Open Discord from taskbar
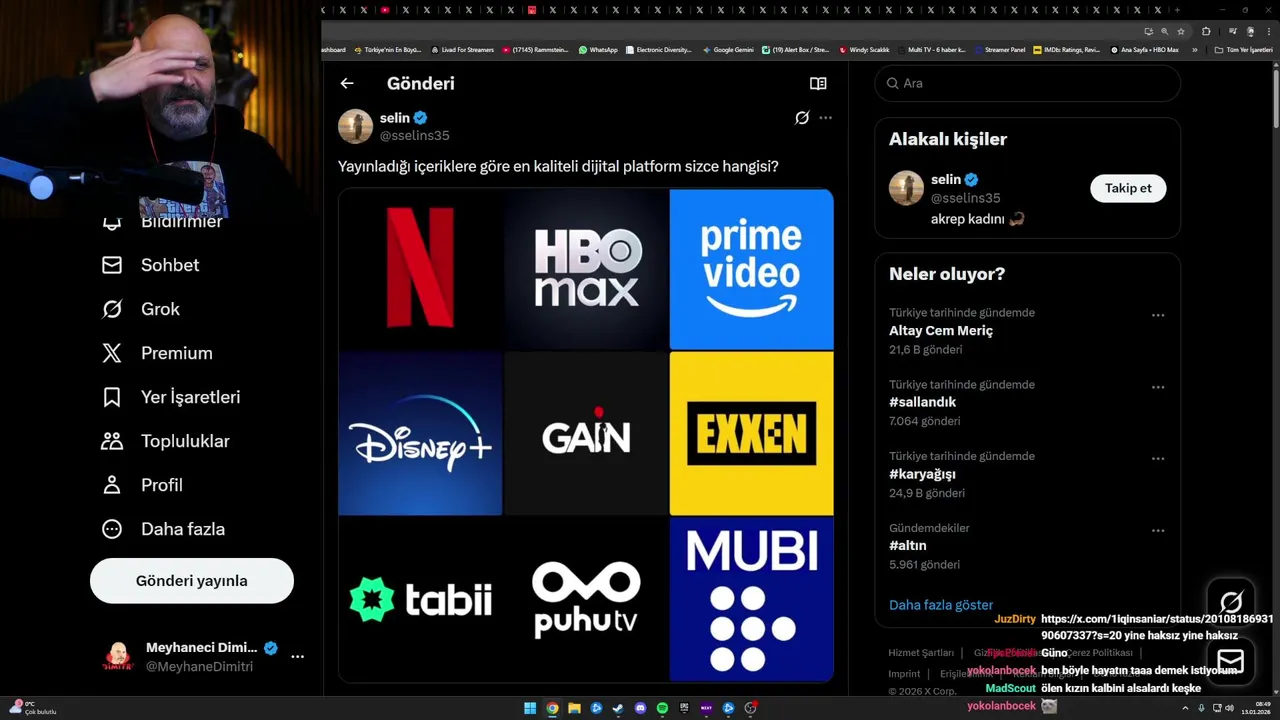 pos(640,708)
